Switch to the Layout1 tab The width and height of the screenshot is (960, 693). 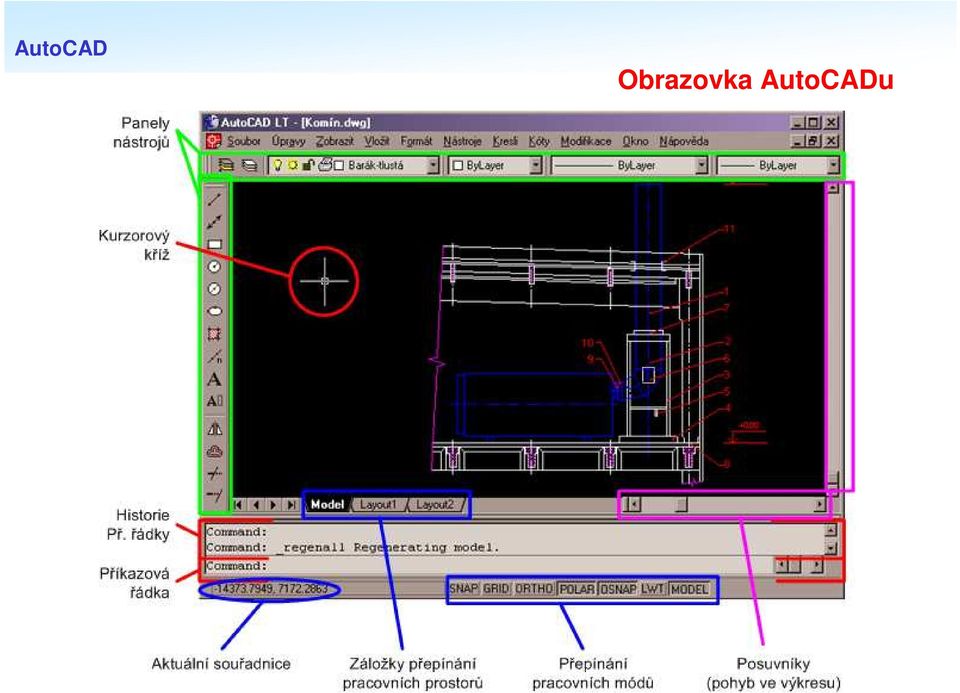378,505
